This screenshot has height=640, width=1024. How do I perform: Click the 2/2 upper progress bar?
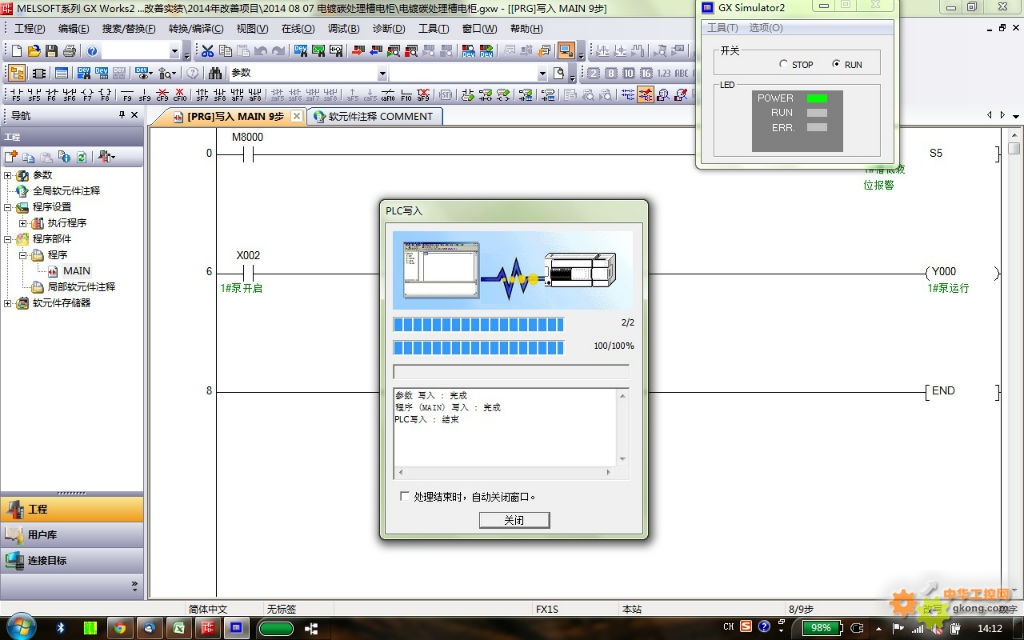(478, 325)
